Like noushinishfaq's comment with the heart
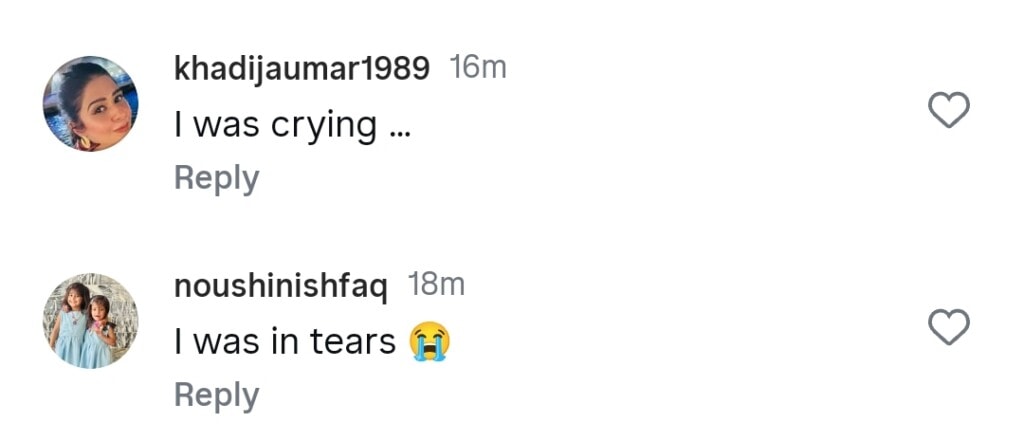The width and height of the screenshot is (1024, 441). tap(949, 327)
